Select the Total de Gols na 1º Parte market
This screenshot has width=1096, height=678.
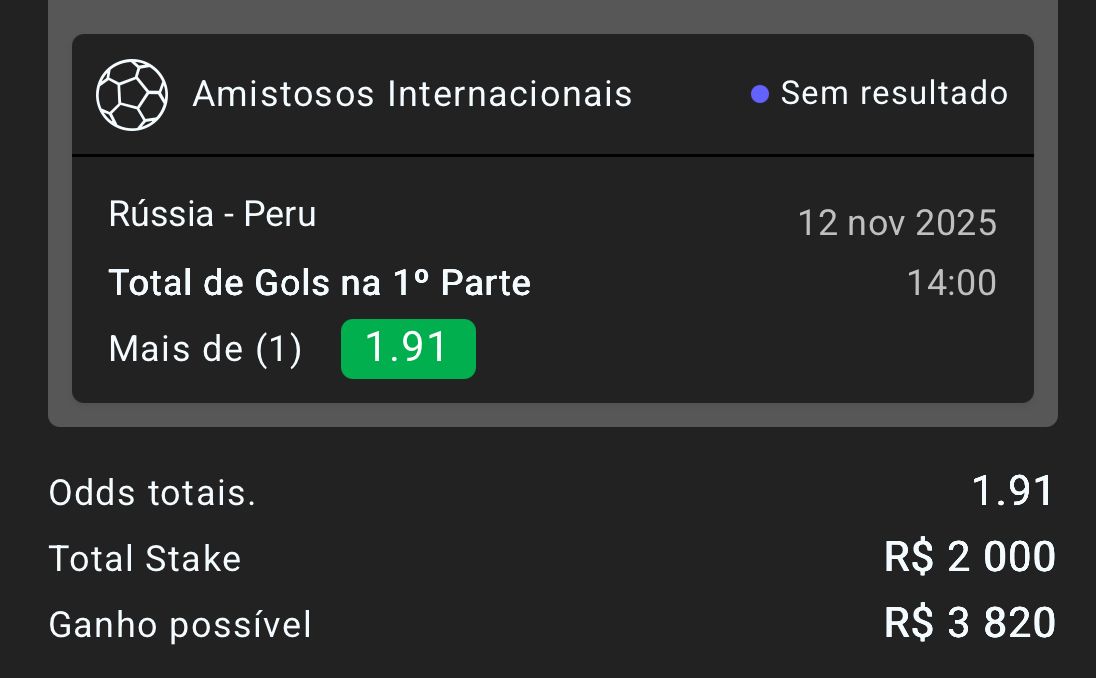tap(319, 283)
